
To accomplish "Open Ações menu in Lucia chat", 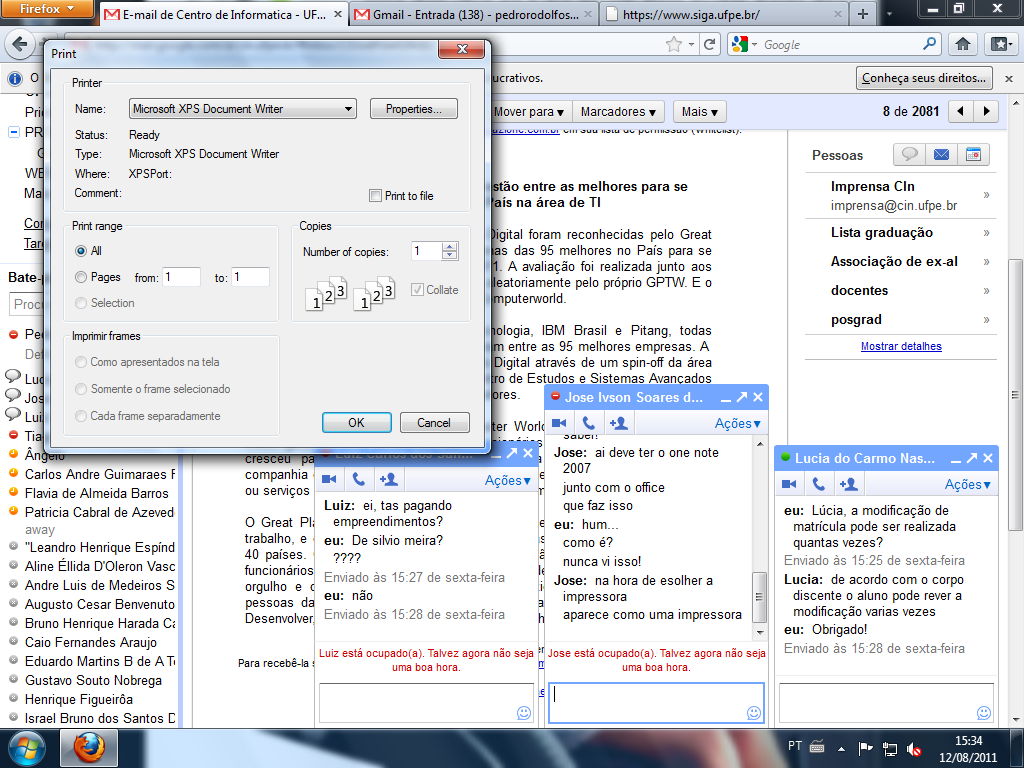I will [x=967, y=484].
